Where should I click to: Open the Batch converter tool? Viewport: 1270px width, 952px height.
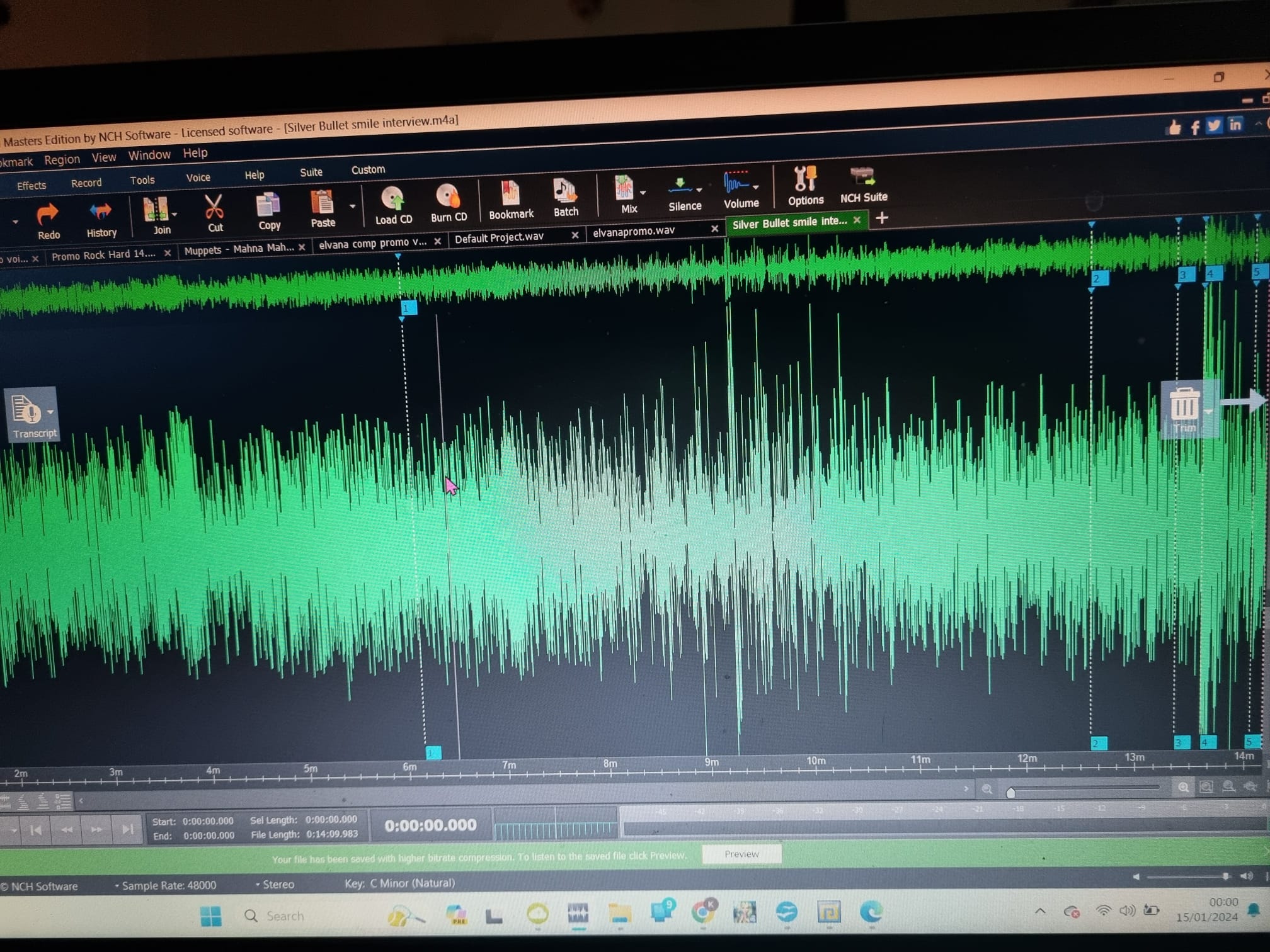click(x=564, y=191)
